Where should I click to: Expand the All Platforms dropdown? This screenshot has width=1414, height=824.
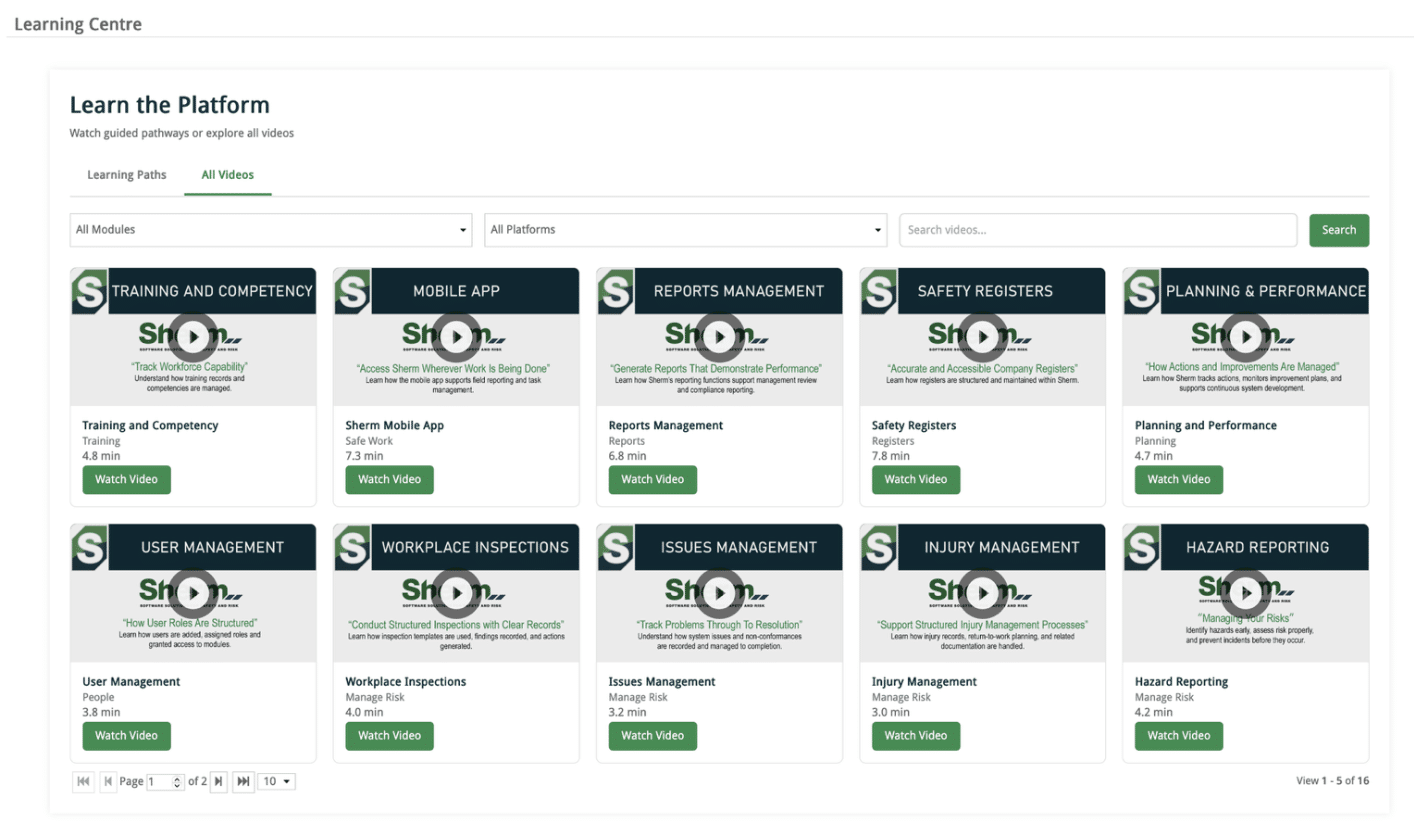coord(685,230)
